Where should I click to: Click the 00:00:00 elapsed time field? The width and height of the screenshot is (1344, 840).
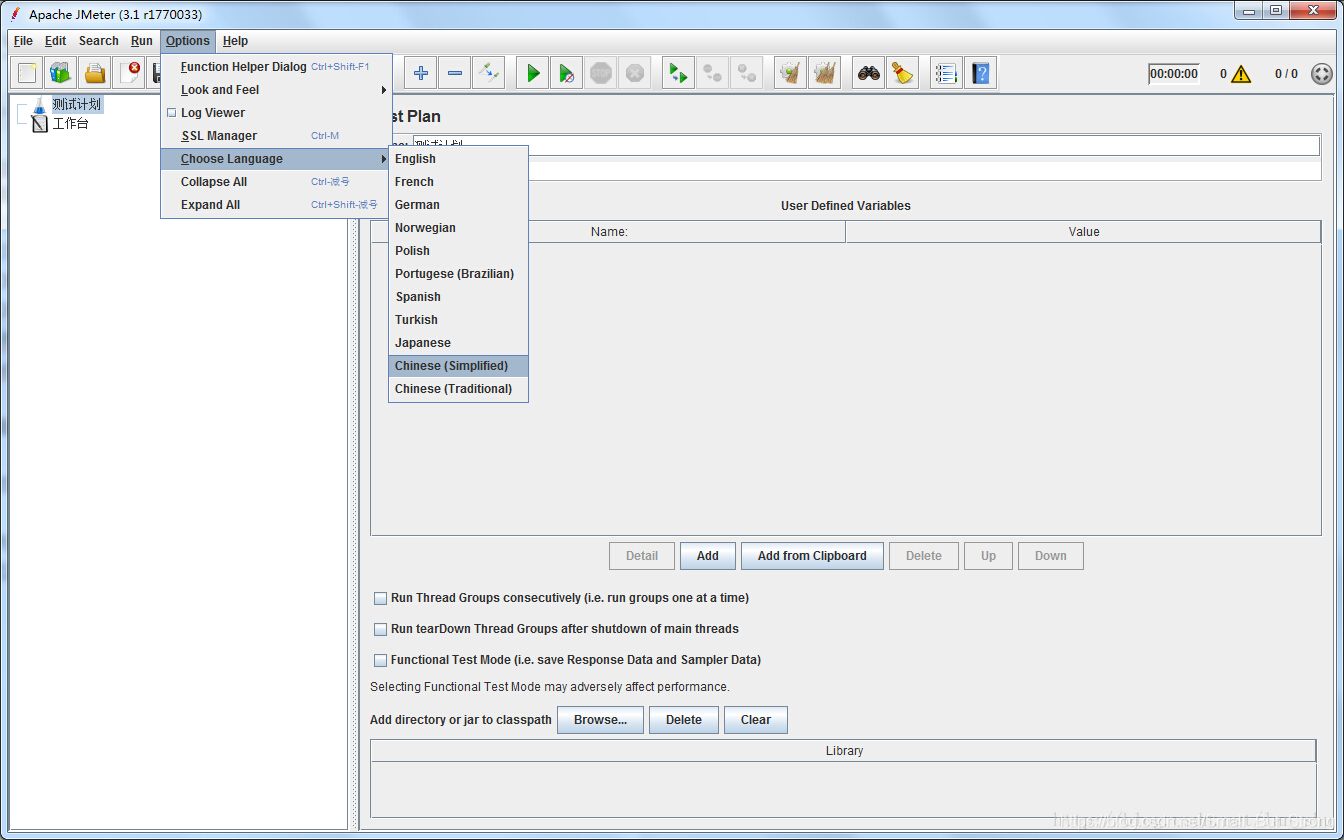[x=1173, y=74]
